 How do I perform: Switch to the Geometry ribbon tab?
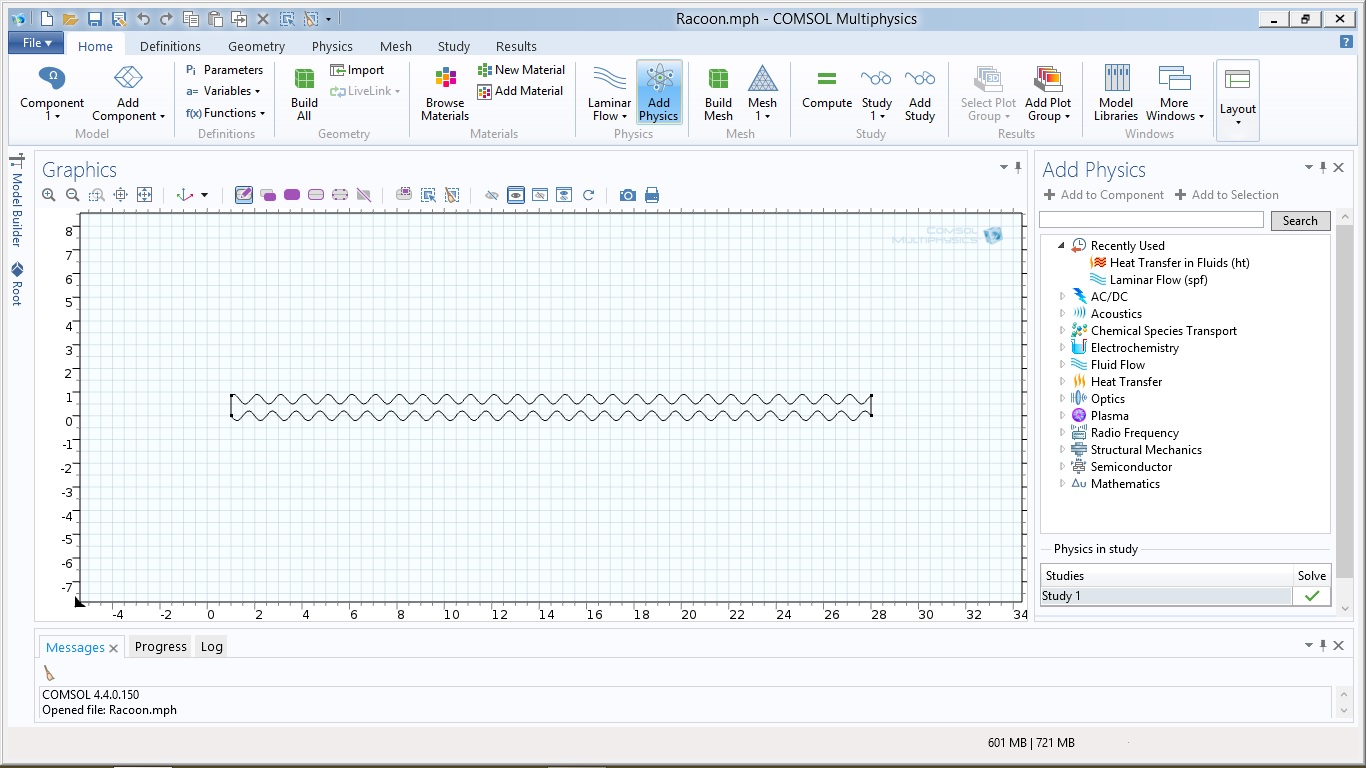(256, 46)
